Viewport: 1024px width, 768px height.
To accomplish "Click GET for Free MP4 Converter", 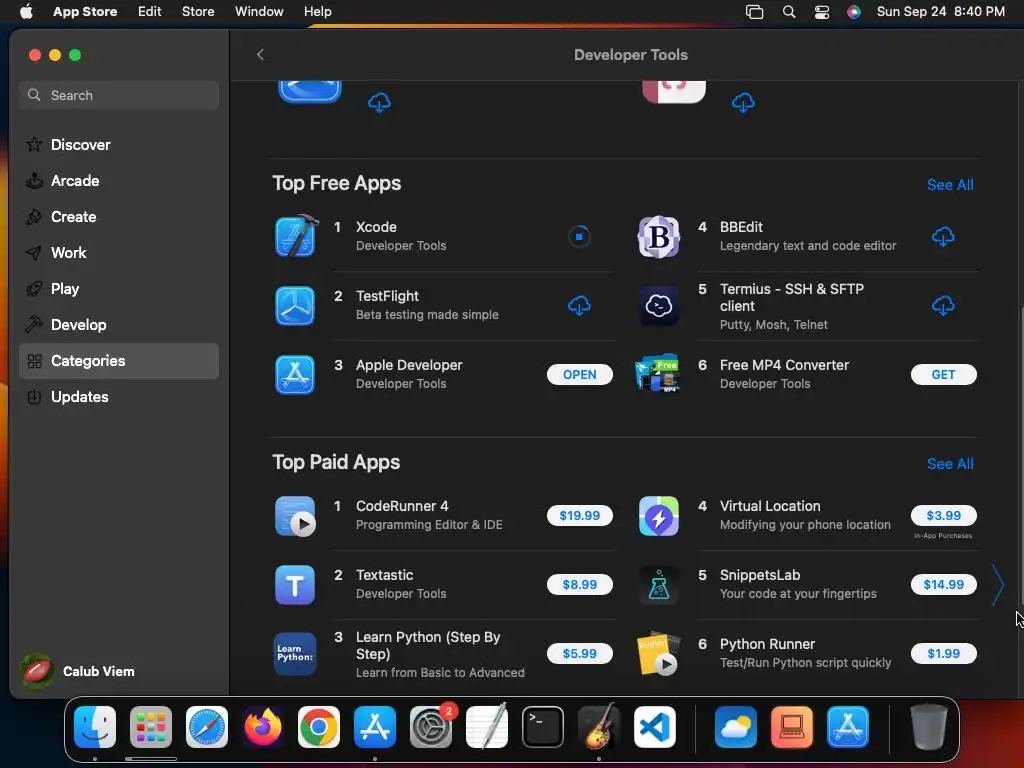I will click(943, 374).
